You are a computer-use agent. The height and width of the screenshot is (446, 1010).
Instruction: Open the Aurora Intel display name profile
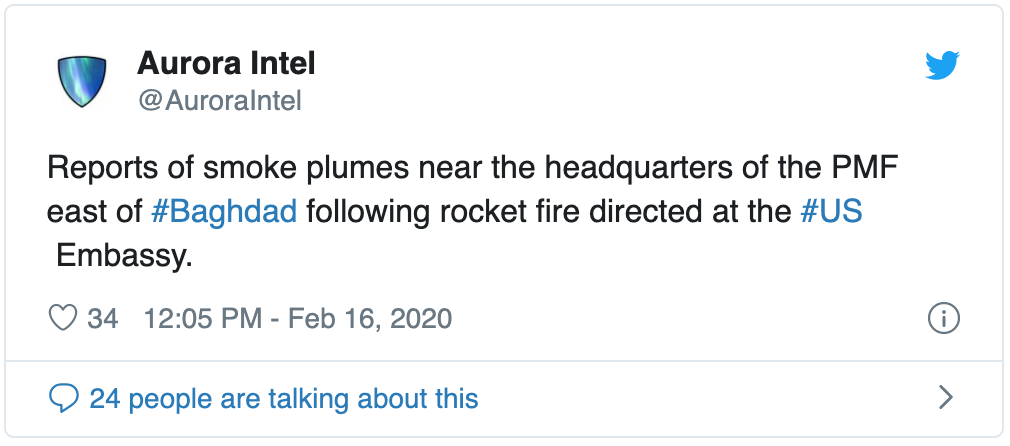point(226,64)
